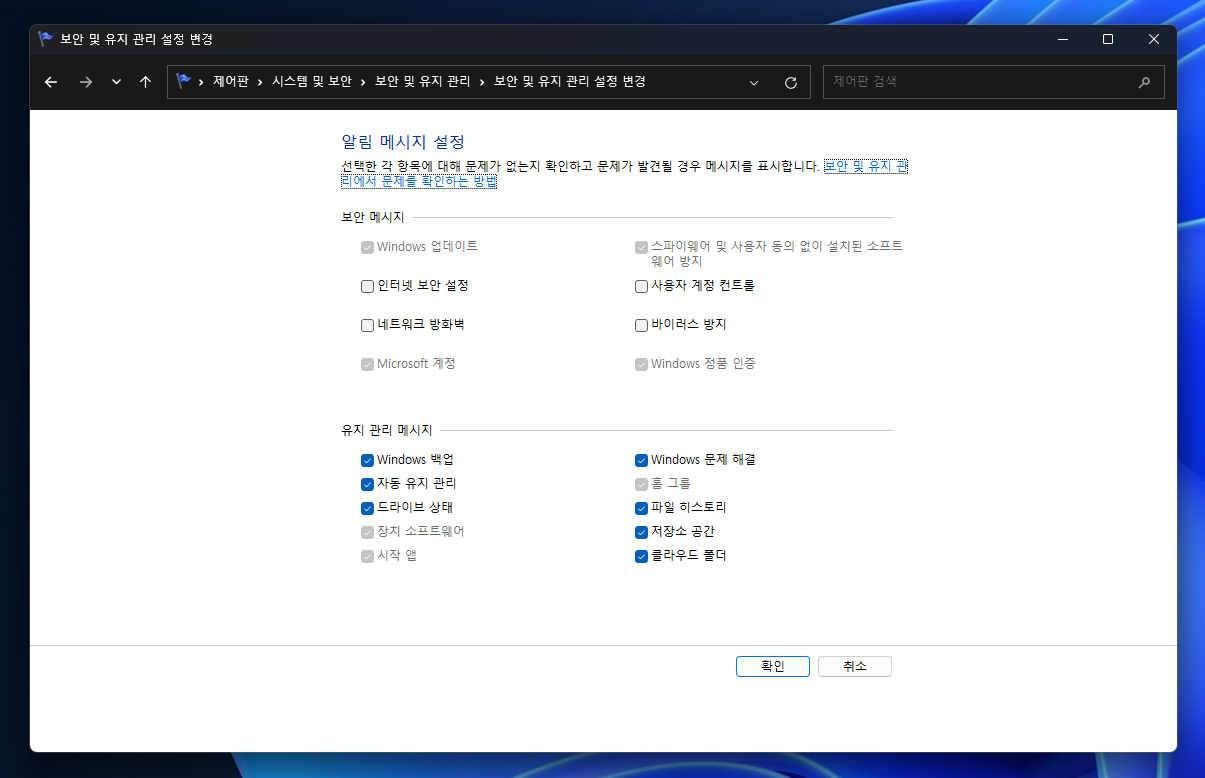Image resolution: width=1205 pixels, height=778 pixels.
Task: Expand the address bar history chevron
Action: click(x=754, y=82)
